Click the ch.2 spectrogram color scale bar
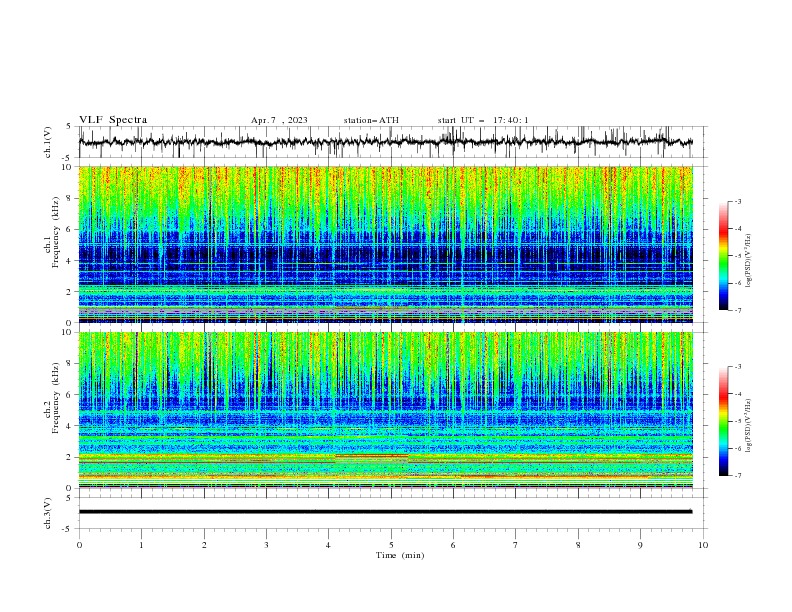 pos(724,421)
